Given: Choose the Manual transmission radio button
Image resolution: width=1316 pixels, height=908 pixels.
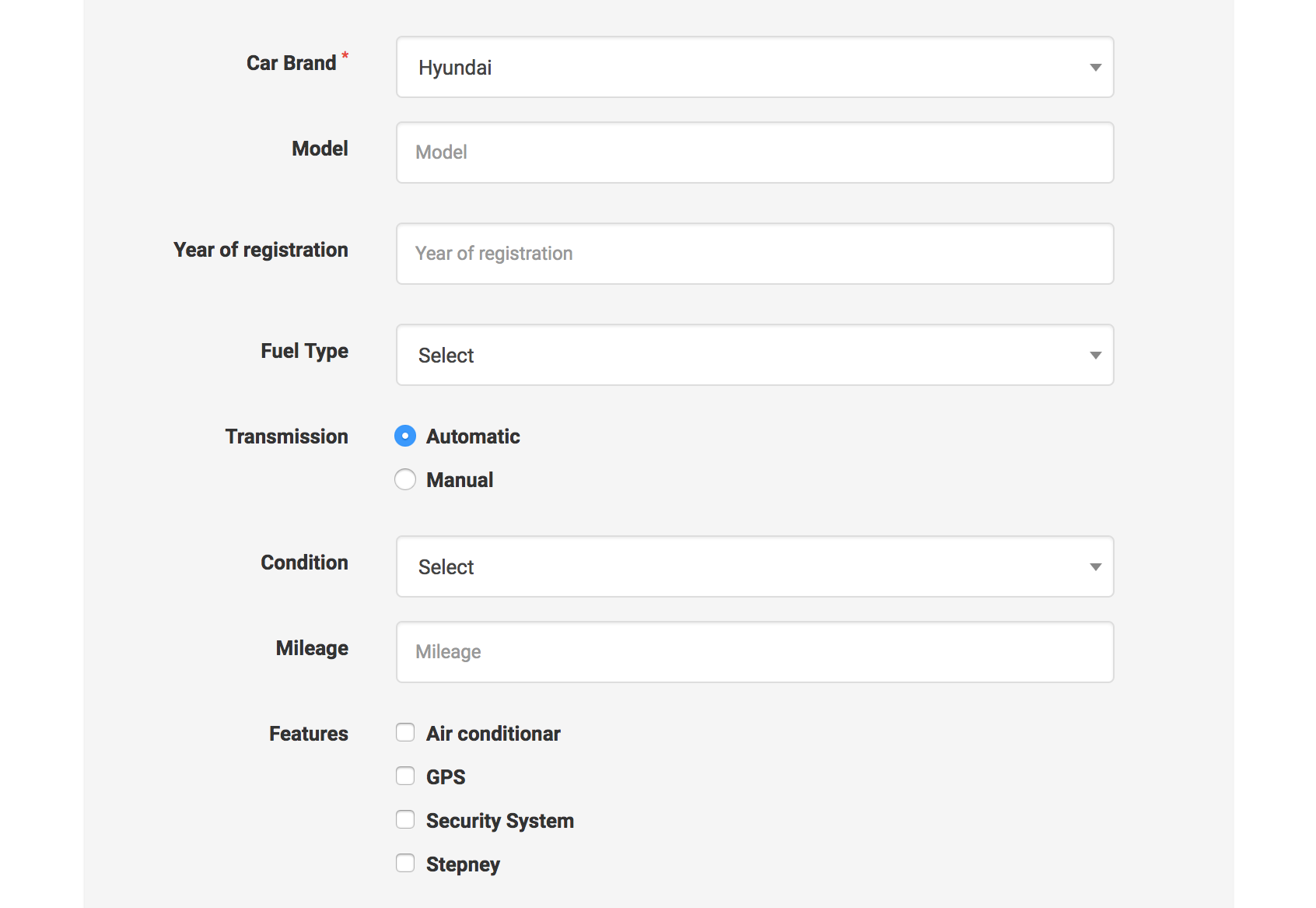Looking at the screenshot, I should coord(405,479).
